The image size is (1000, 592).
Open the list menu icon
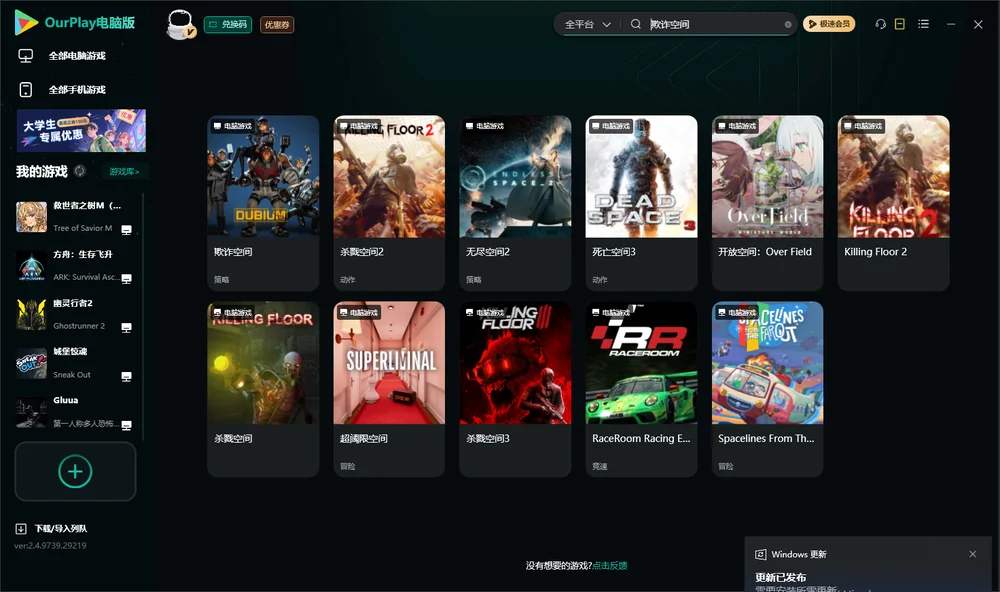(923, 24)
